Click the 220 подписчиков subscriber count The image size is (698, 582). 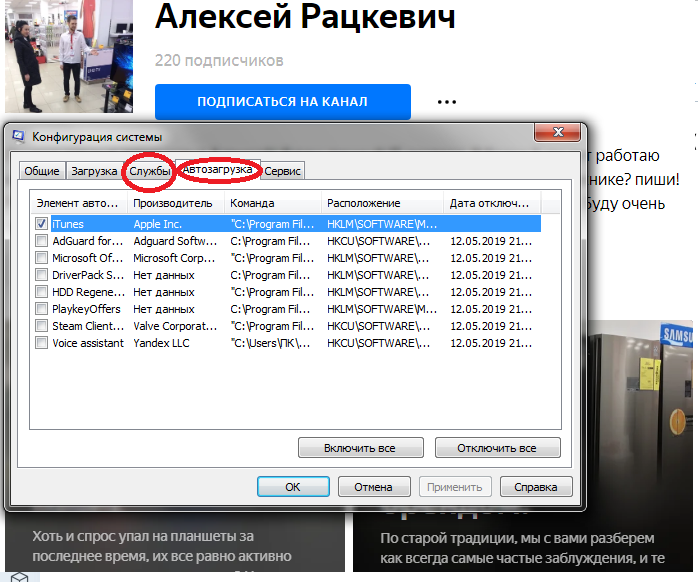coord(219,60)
